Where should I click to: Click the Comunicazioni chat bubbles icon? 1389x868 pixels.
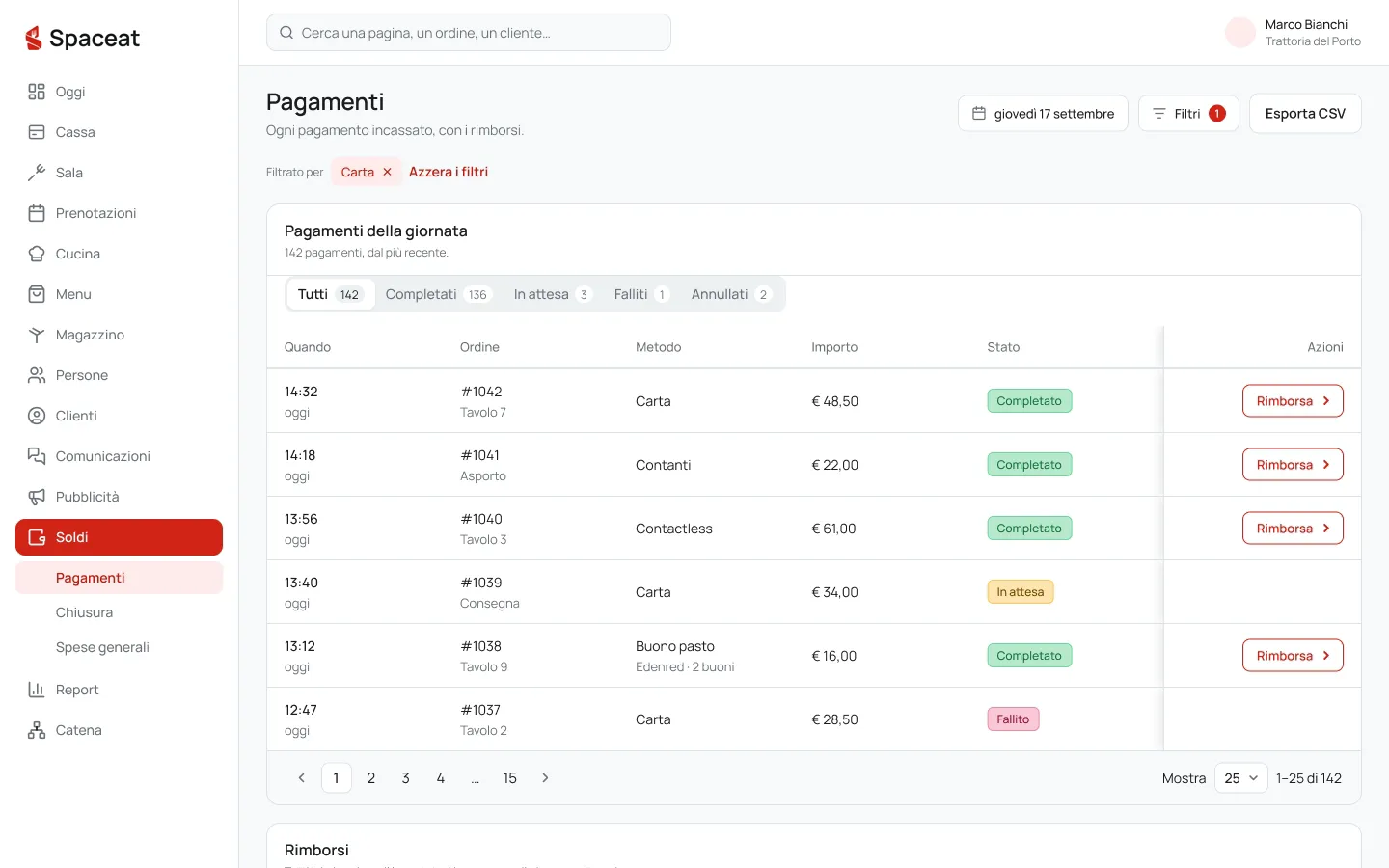click(x=37, y=456)
